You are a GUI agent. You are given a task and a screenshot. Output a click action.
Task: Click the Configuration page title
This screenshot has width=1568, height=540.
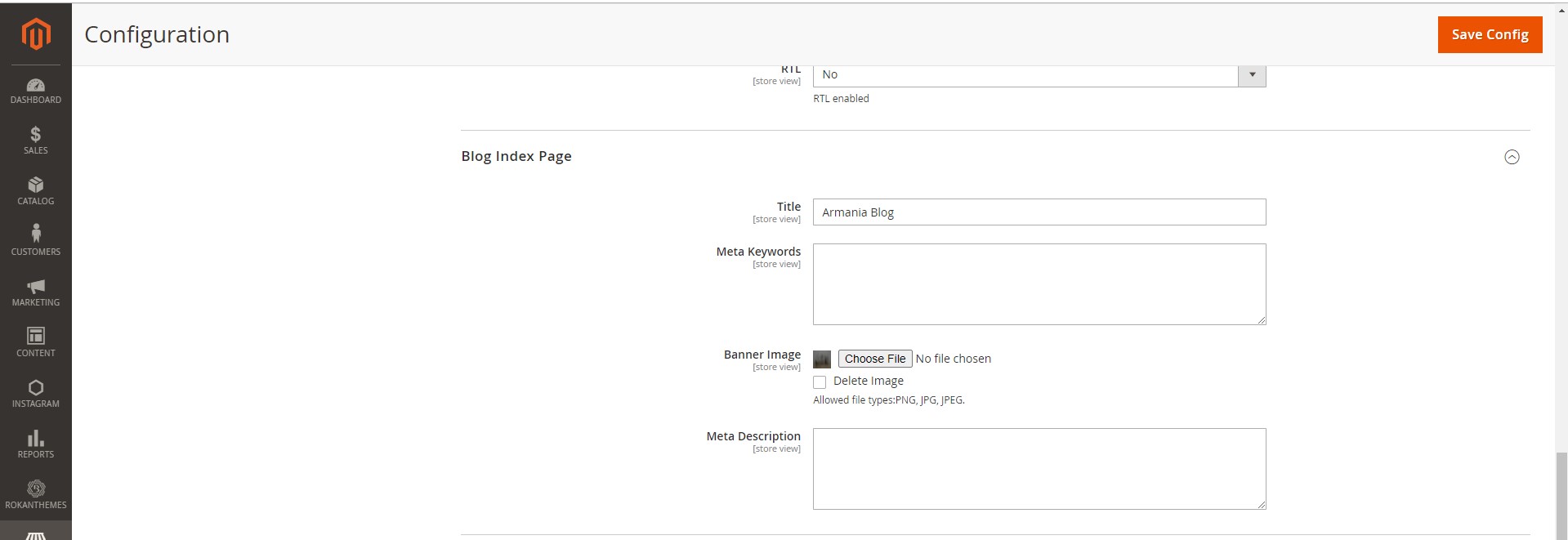click(157, 34)
